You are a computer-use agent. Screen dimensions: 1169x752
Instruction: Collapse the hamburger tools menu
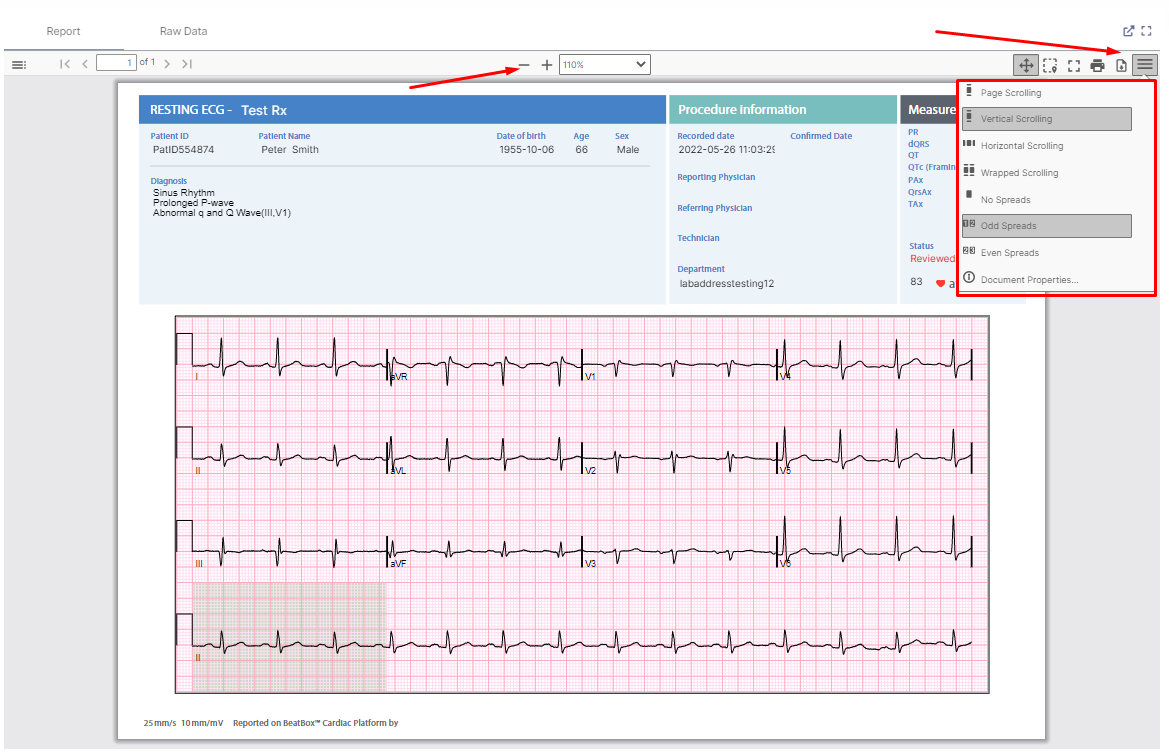click(x=1144, y=65)
